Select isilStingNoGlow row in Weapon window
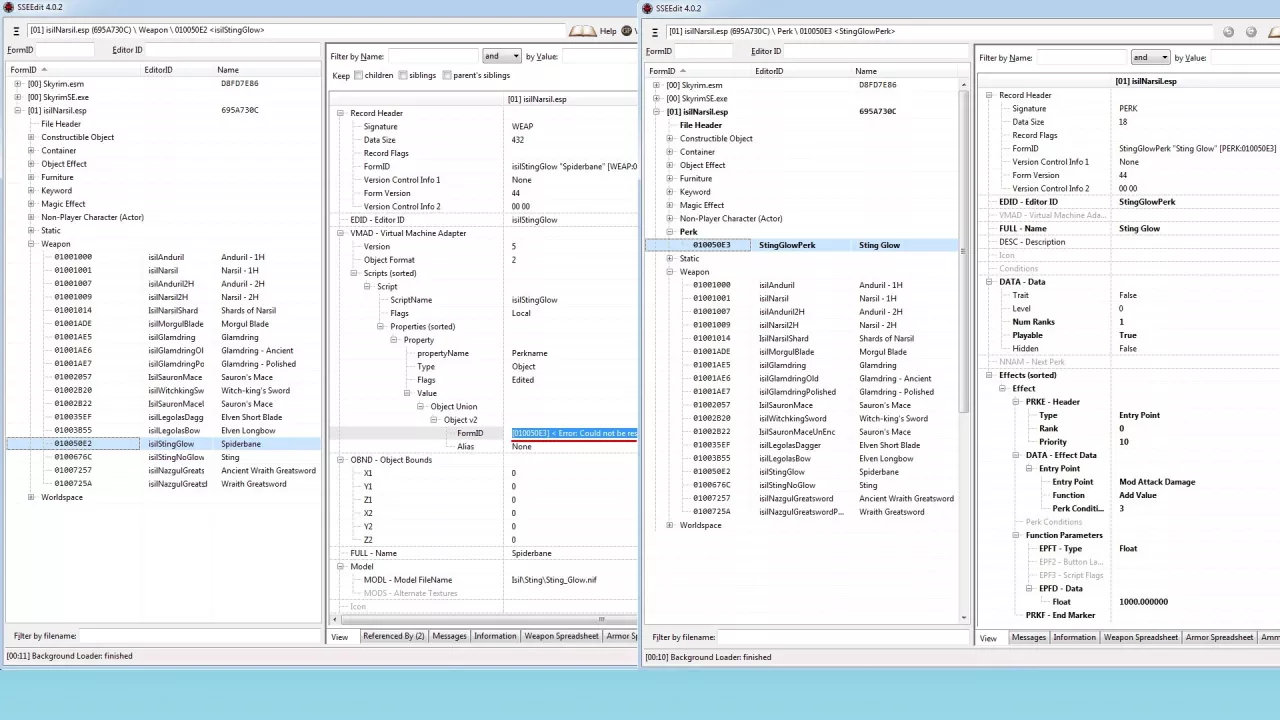The image size is (1280, 720). 163,457
